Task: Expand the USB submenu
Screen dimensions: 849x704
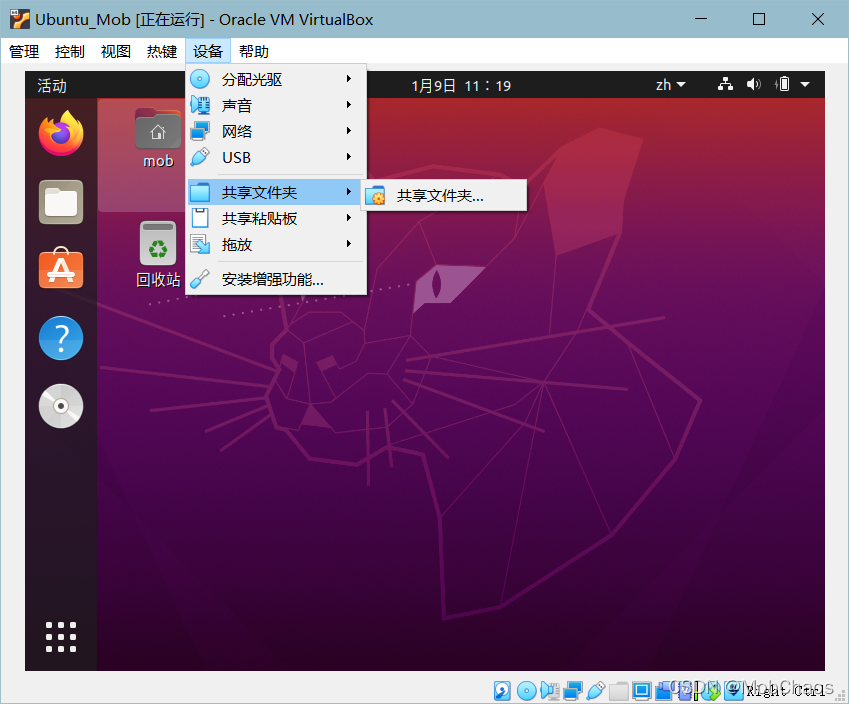Action: click(276, 157)
